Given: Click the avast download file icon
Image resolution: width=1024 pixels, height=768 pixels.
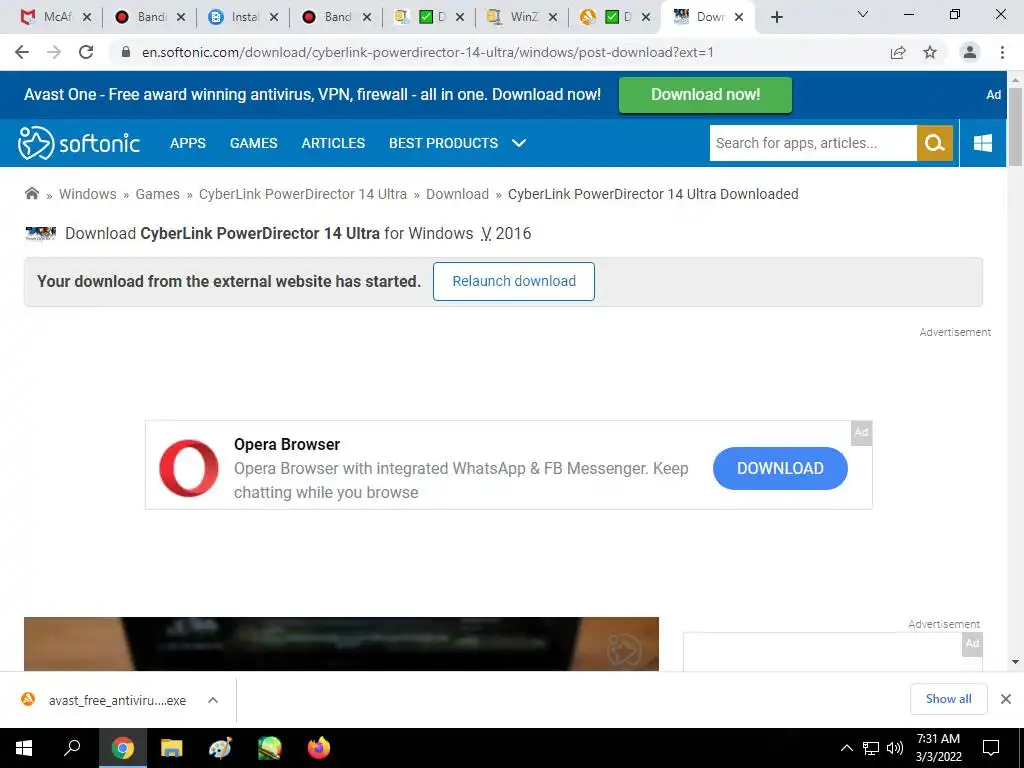Looking at the screenshot, I should point(28,699).
